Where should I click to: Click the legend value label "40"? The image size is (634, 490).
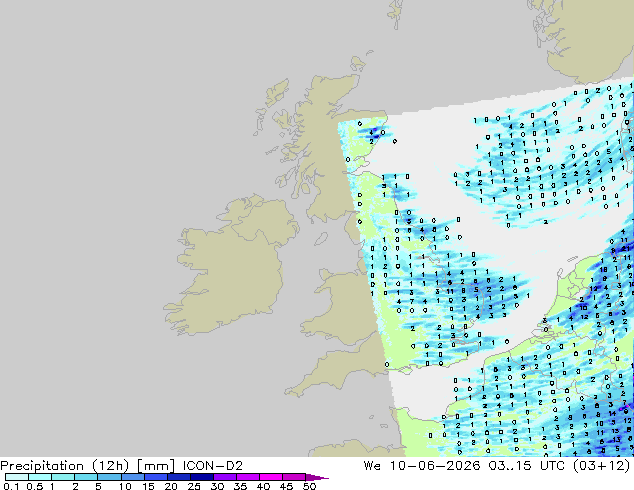click(x=263, y=486)
